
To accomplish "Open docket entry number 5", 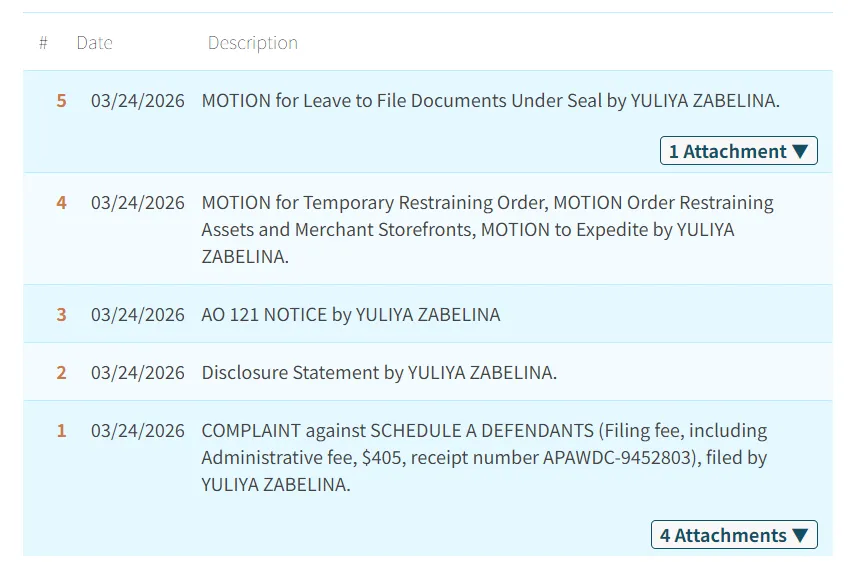I will pyautogui.click(x=62, y=101).
